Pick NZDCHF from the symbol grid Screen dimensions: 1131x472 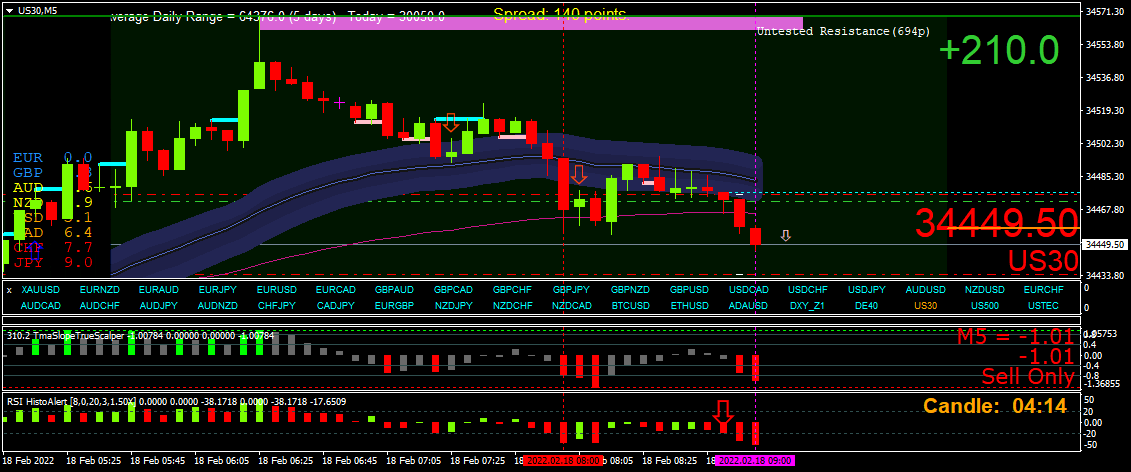pos(513,305)
